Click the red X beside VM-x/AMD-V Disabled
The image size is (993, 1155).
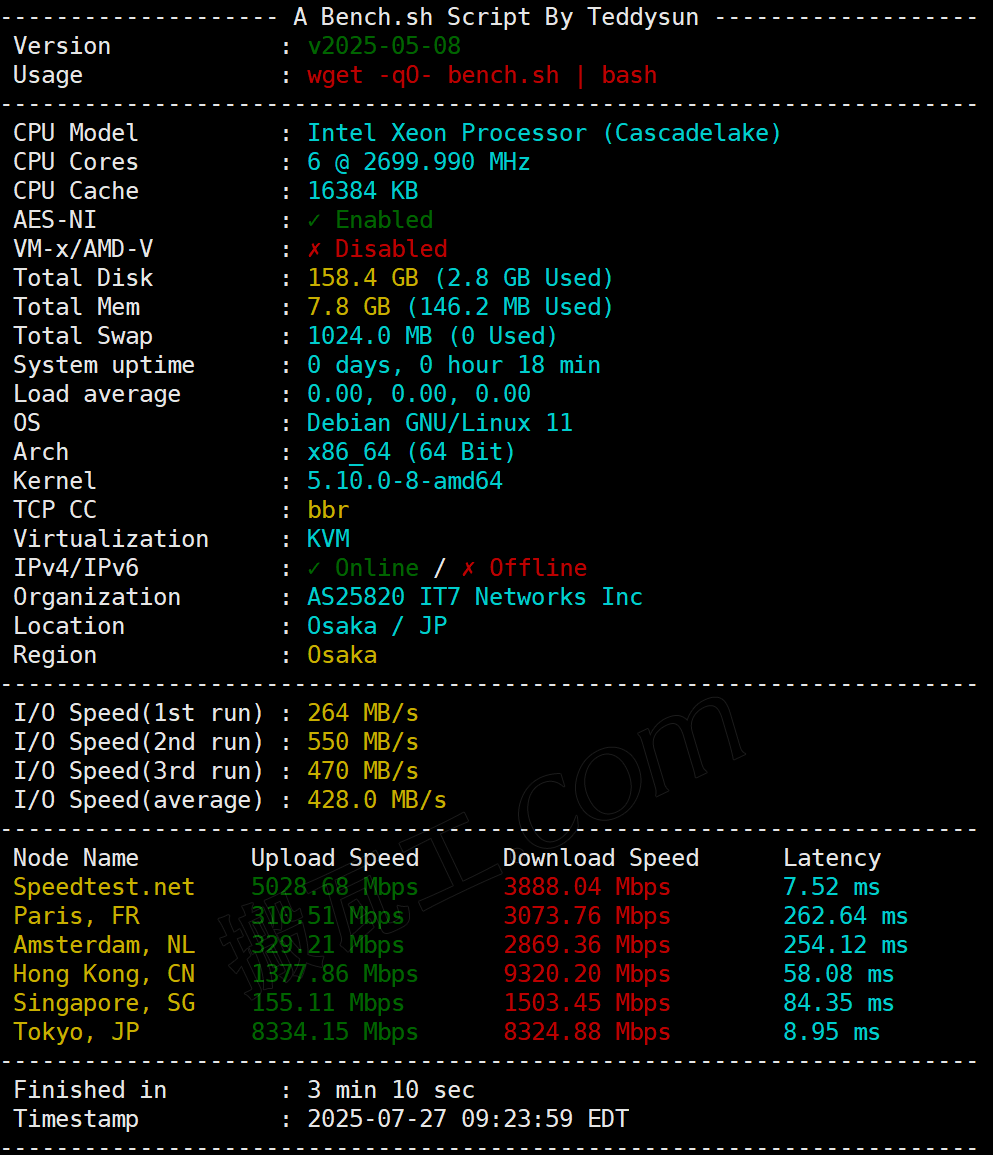(x=315, y=249)
